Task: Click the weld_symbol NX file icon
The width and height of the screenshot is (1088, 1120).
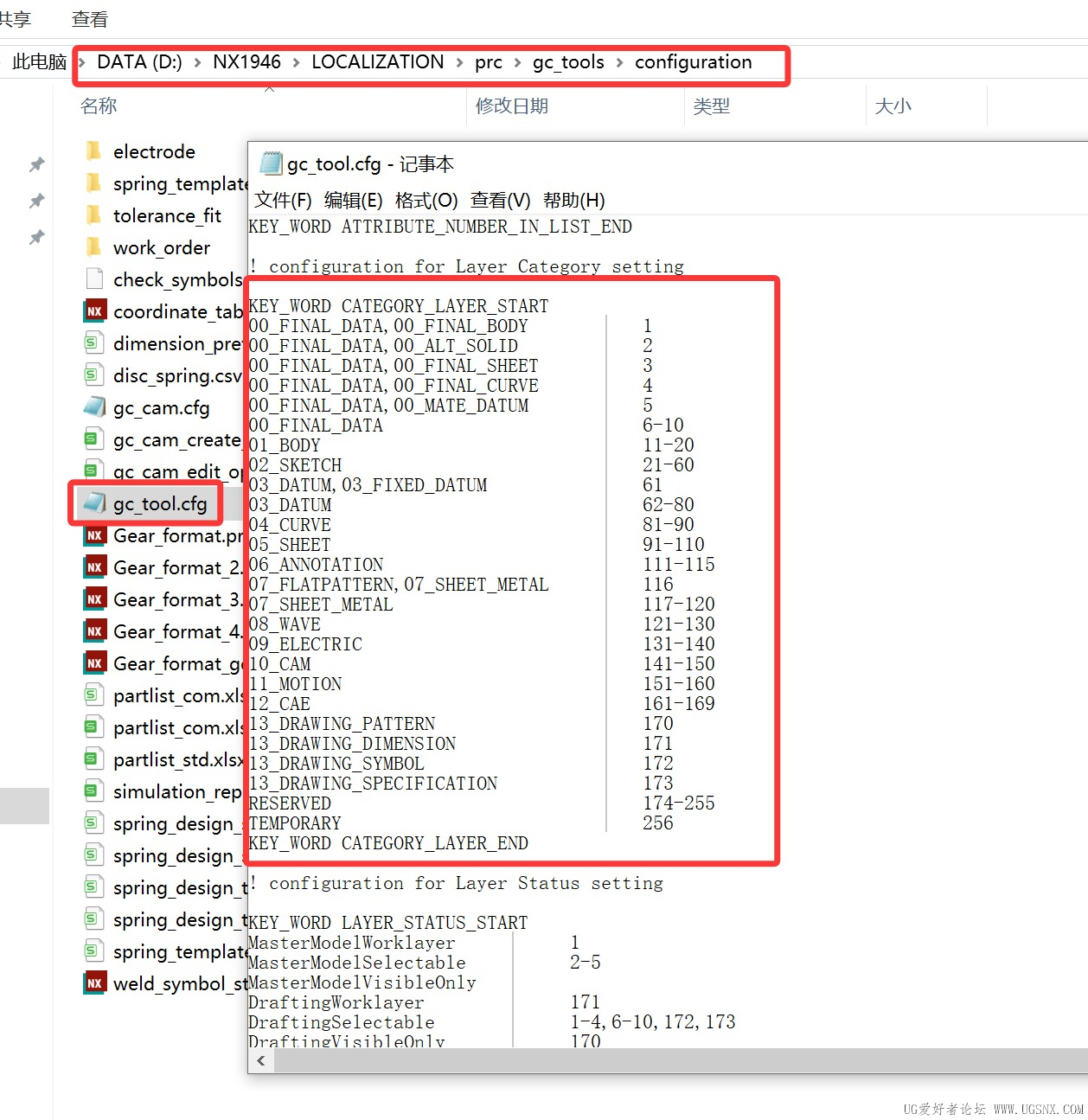Action: (94, 983)
